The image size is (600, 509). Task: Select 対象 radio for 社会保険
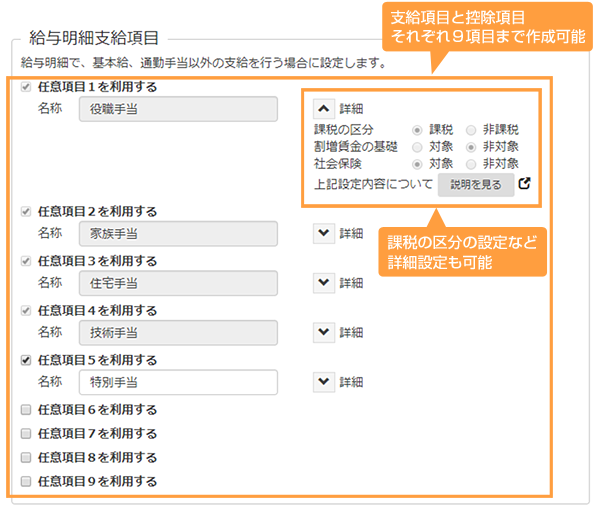417,164
